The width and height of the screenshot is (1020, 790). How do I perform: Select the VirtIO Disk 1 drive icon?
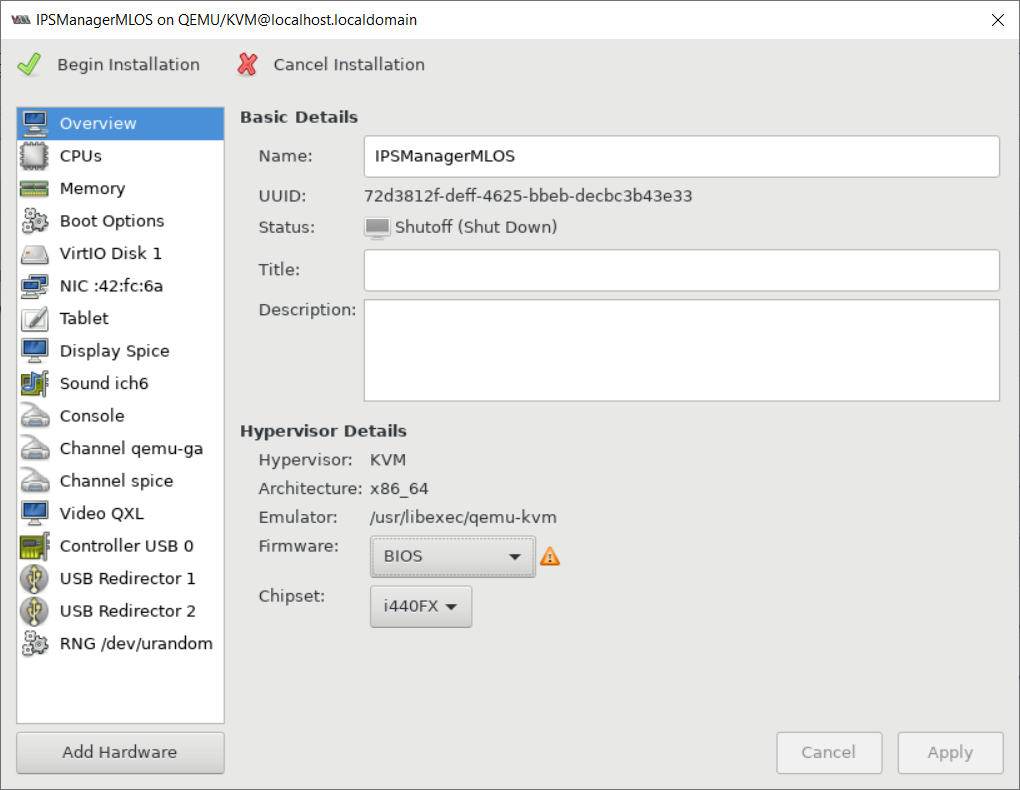(34, 254)
